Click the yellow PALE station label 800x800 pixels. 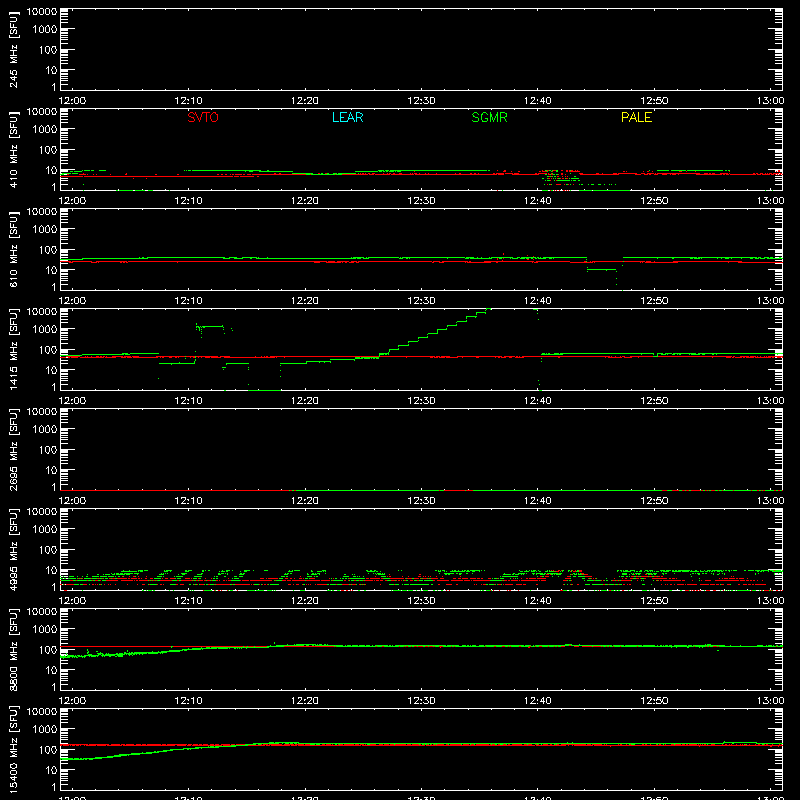(636, 117)
